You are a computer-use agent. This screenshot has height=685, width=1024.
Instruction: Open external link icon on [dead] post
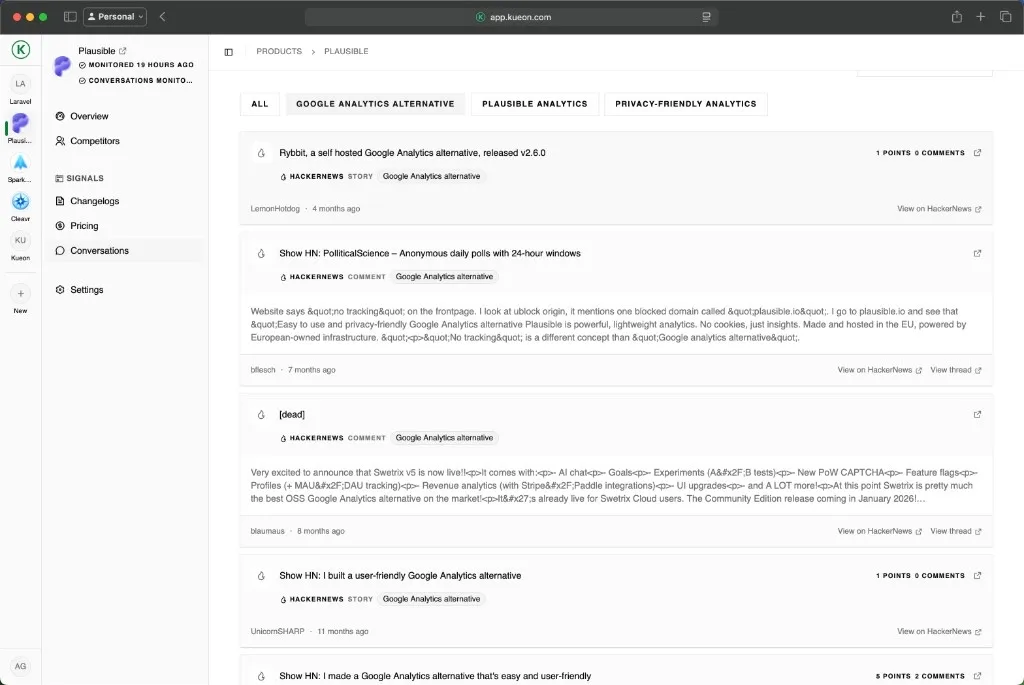tap(978, 415)
